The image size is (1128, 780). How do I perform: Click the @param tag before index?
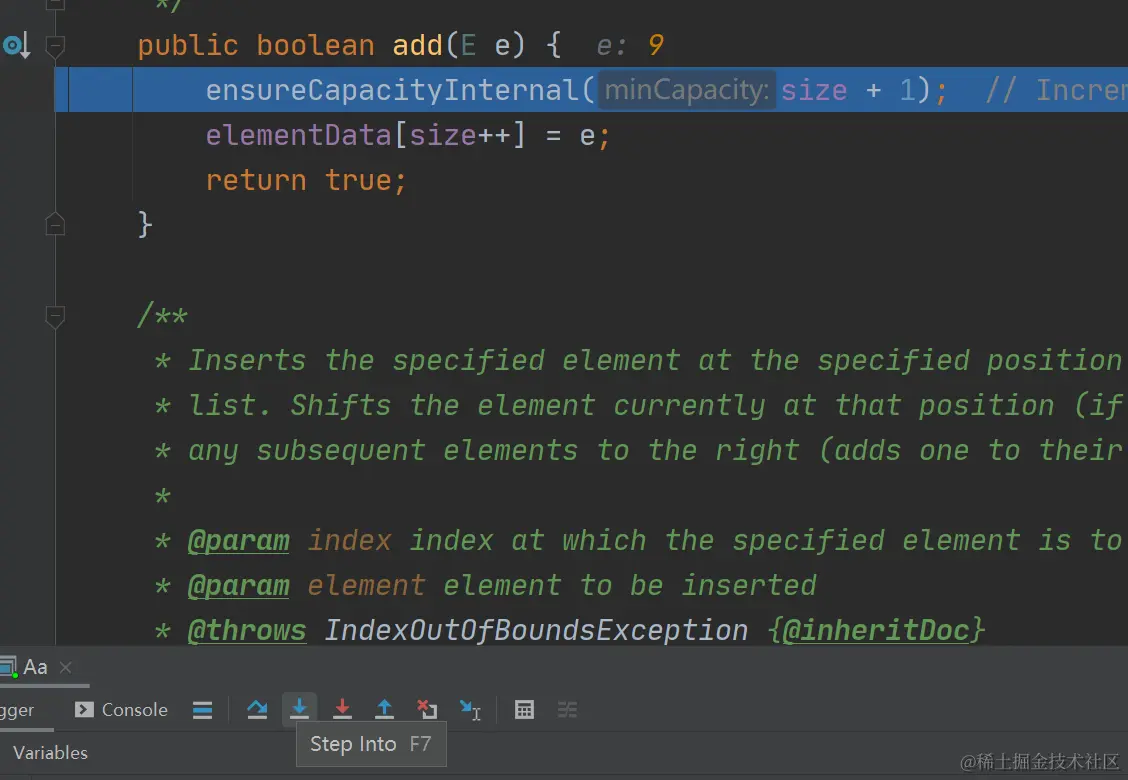pos(238,541)
